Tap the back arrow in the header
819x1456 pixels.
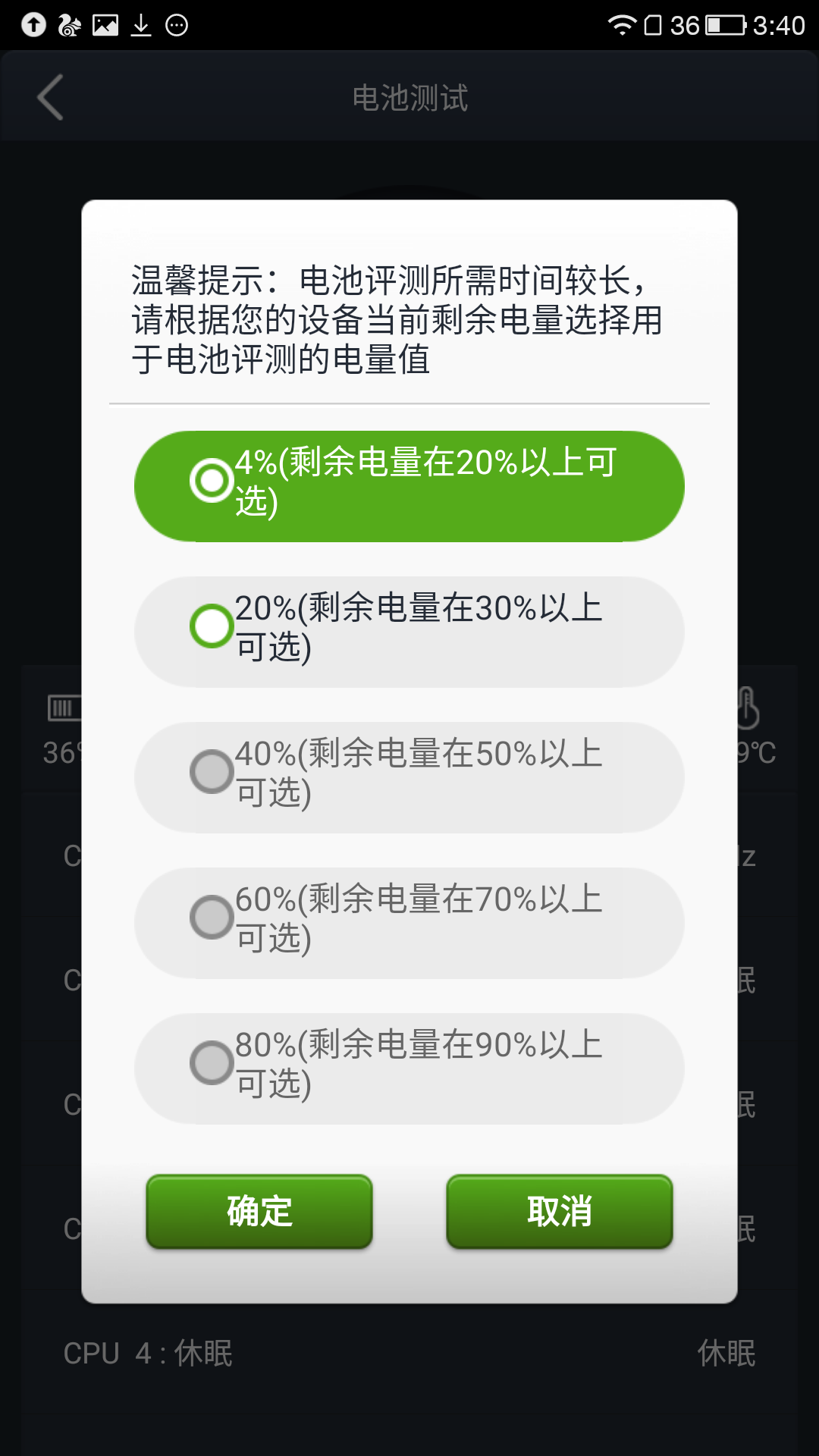pos(51,97)
